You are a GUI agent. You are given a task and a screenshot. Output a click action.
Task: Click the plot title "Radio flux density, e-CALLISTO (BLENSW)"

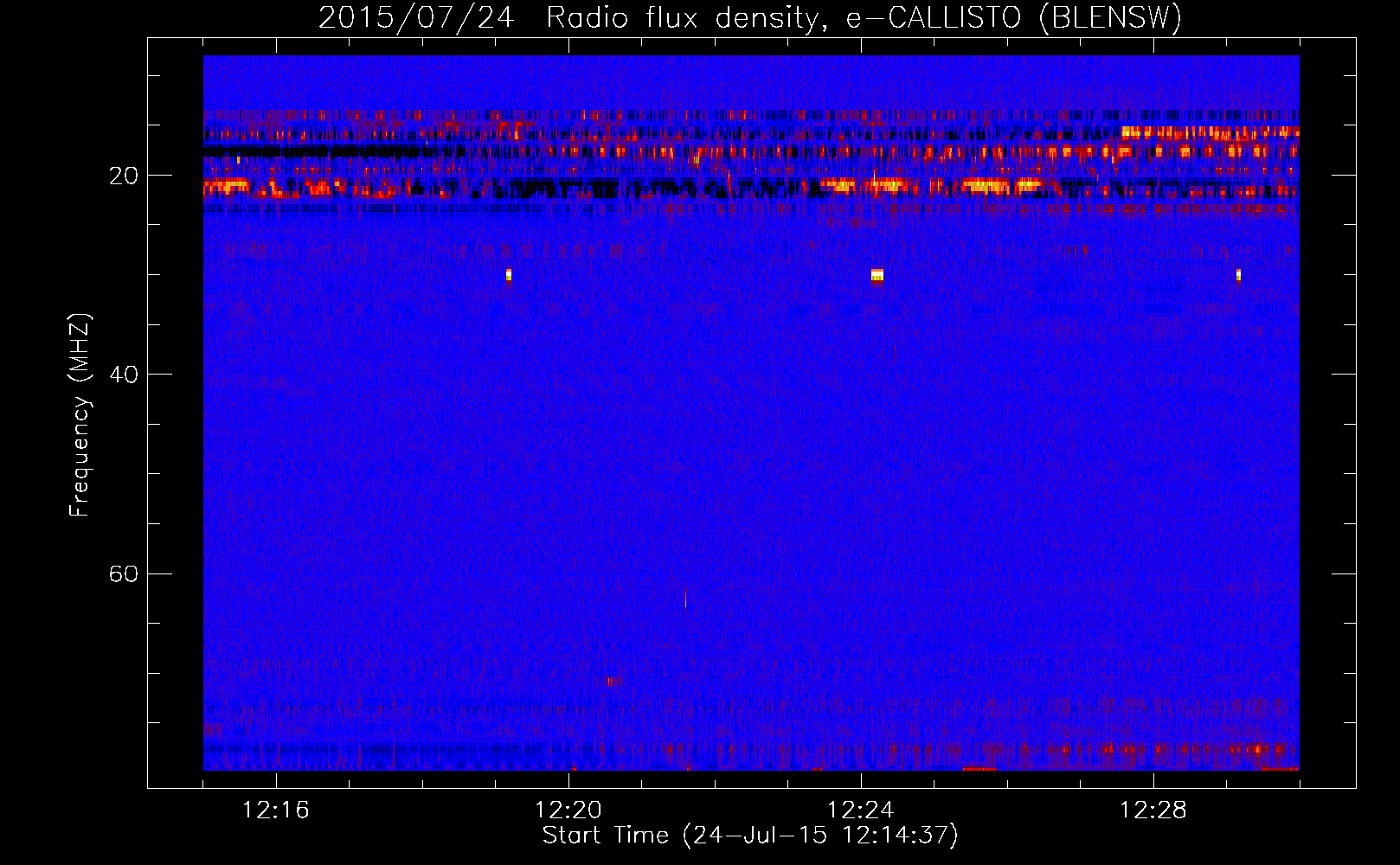[x=864, y=17]
